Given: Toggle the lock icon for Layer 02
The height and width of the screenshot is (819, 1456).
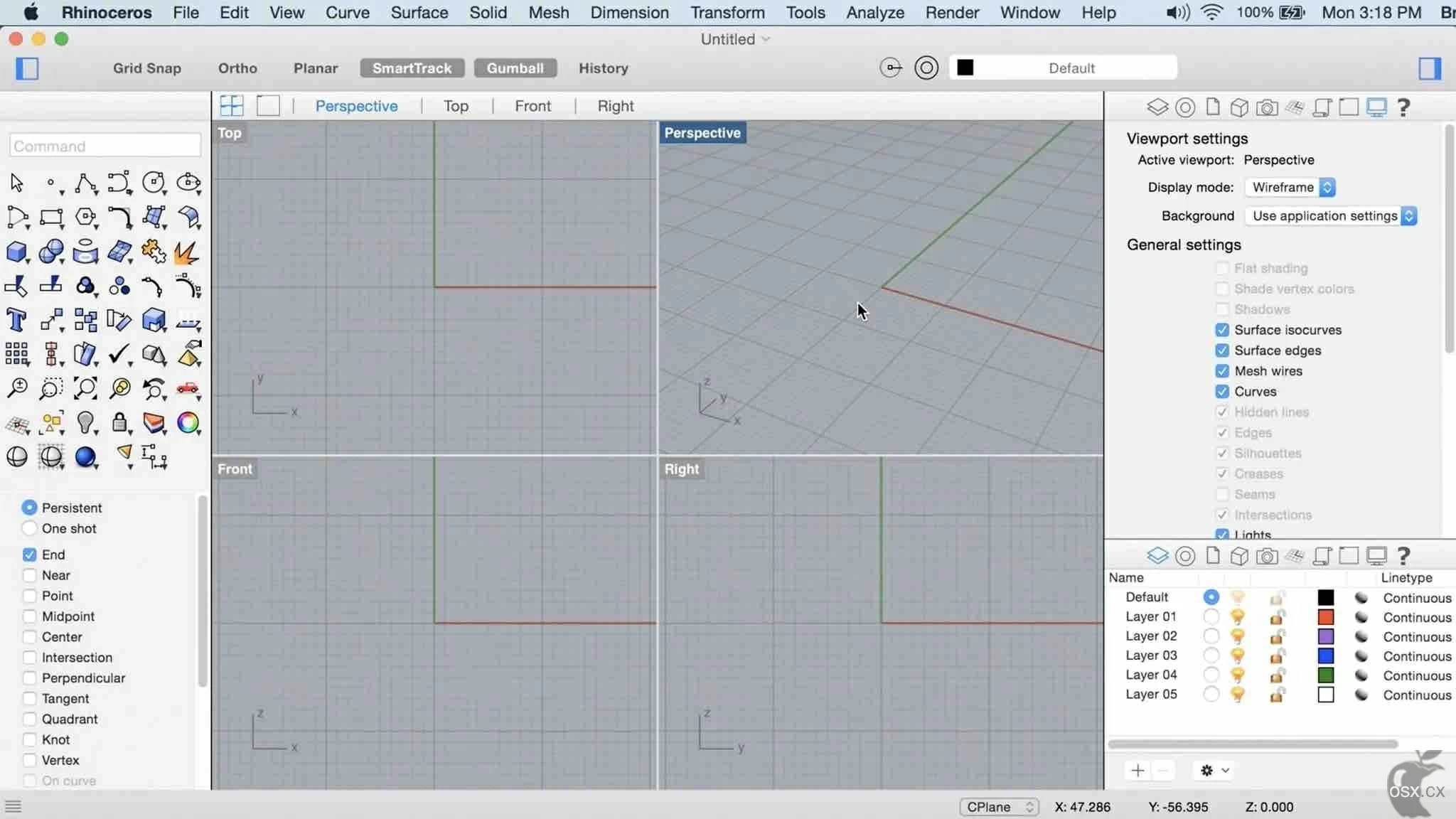Looking at the screenshot, I should (1277, 636).
